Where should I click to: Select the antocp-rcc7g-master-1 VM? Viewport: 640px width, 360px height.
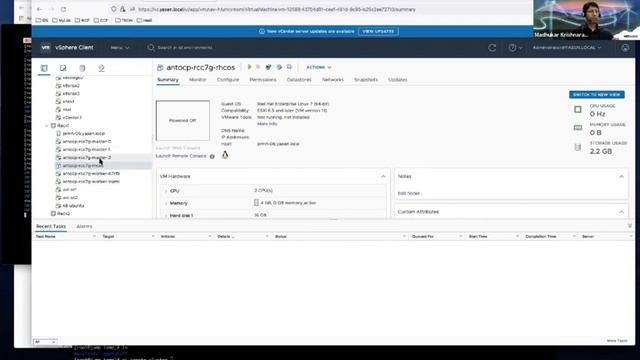(x=86, y=150)
